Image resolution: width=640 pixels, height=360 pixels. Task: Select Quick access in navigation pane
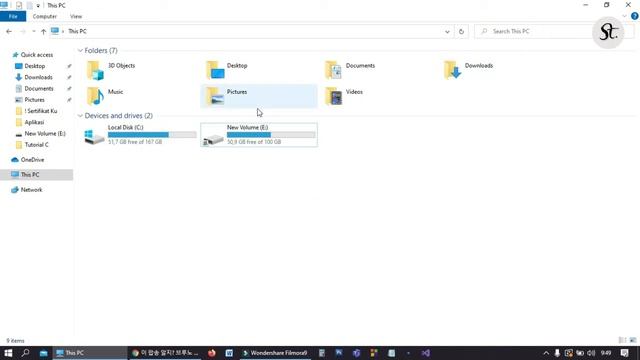click(36, 55)
